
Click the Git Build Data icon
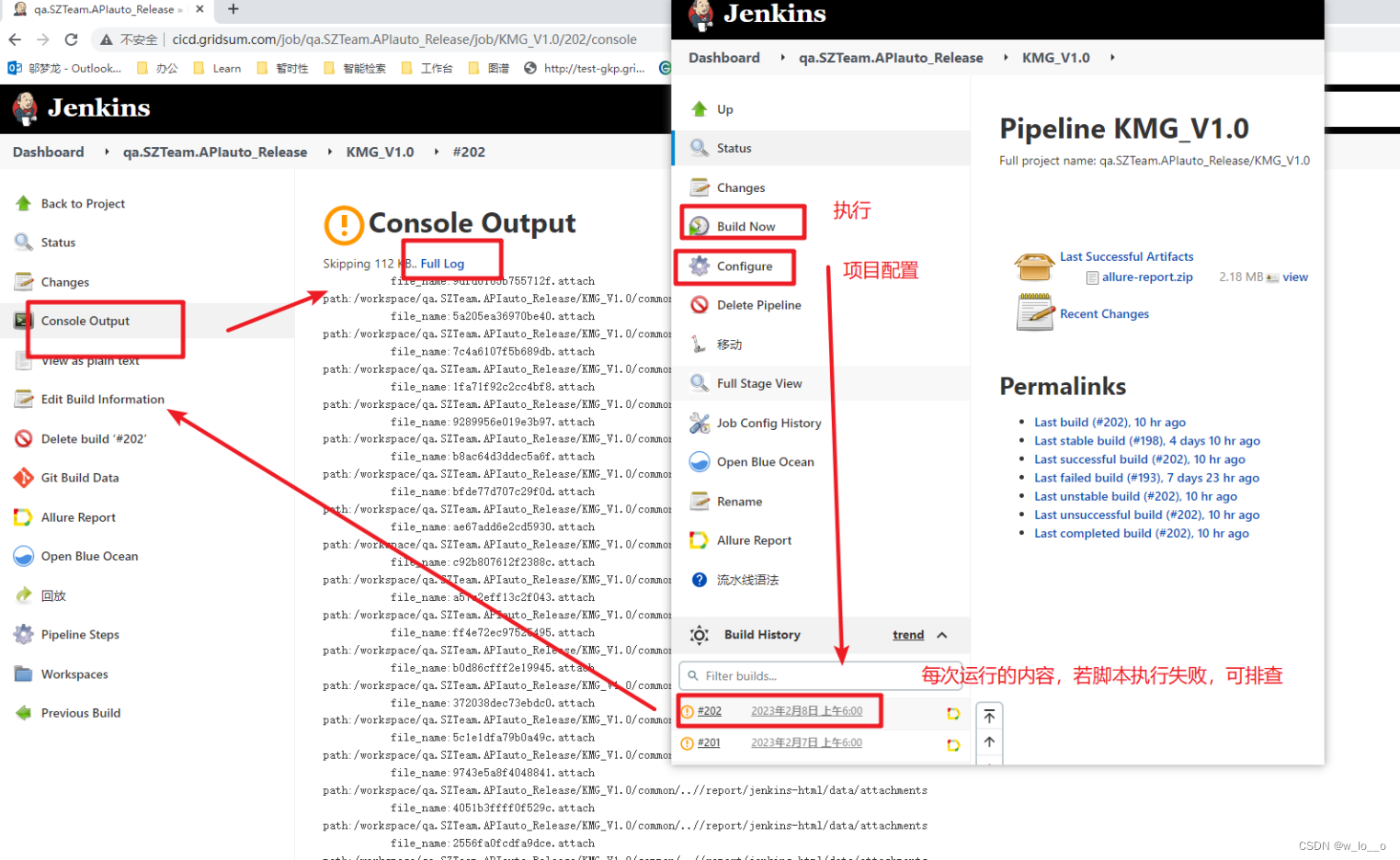coord(23,478)
